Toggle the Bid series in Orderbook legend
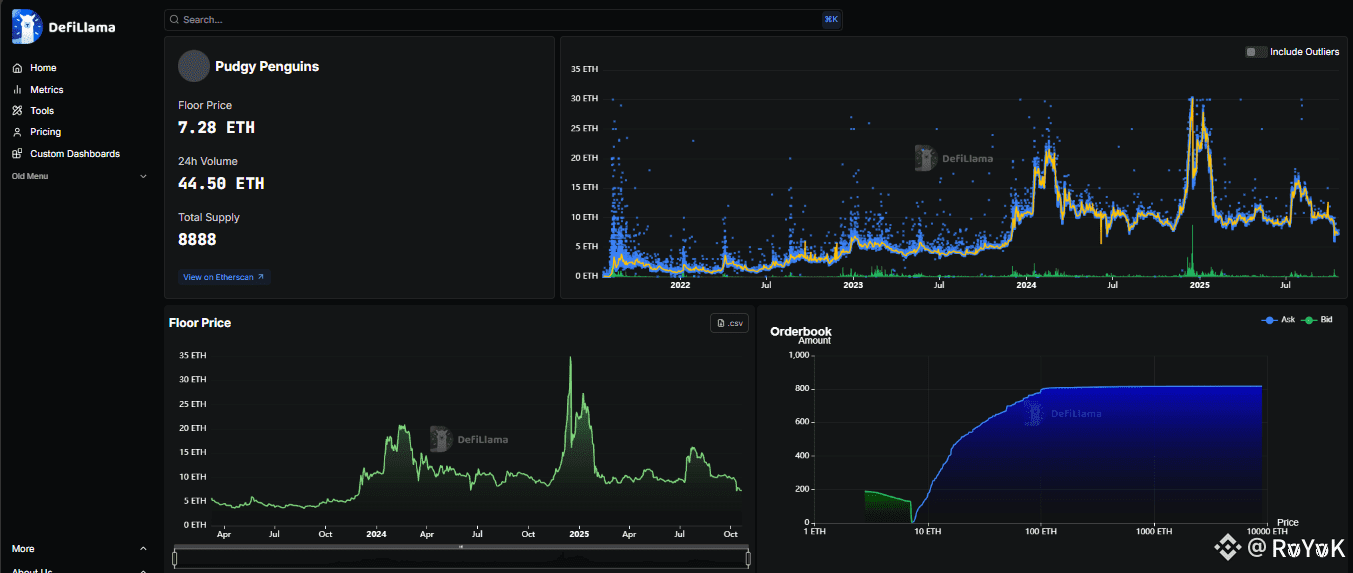The width and height of the screenshot is (1353, 573). (x=1318, y=319)
